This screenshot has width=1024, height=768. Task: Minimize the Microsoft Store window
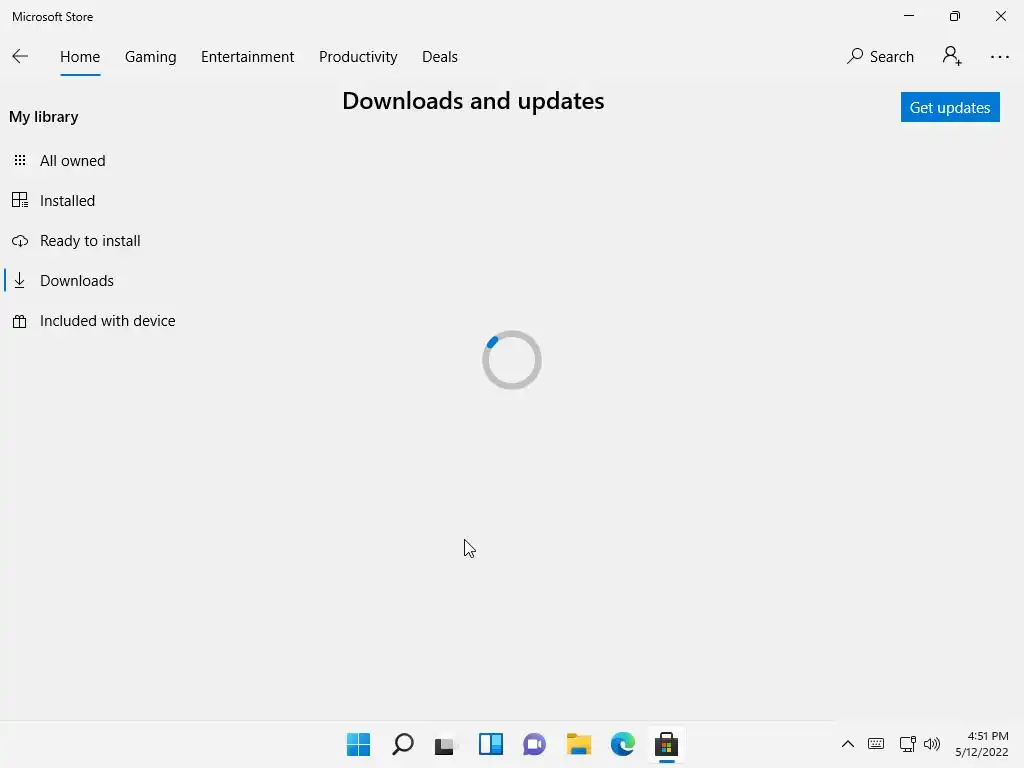point(908,16)
